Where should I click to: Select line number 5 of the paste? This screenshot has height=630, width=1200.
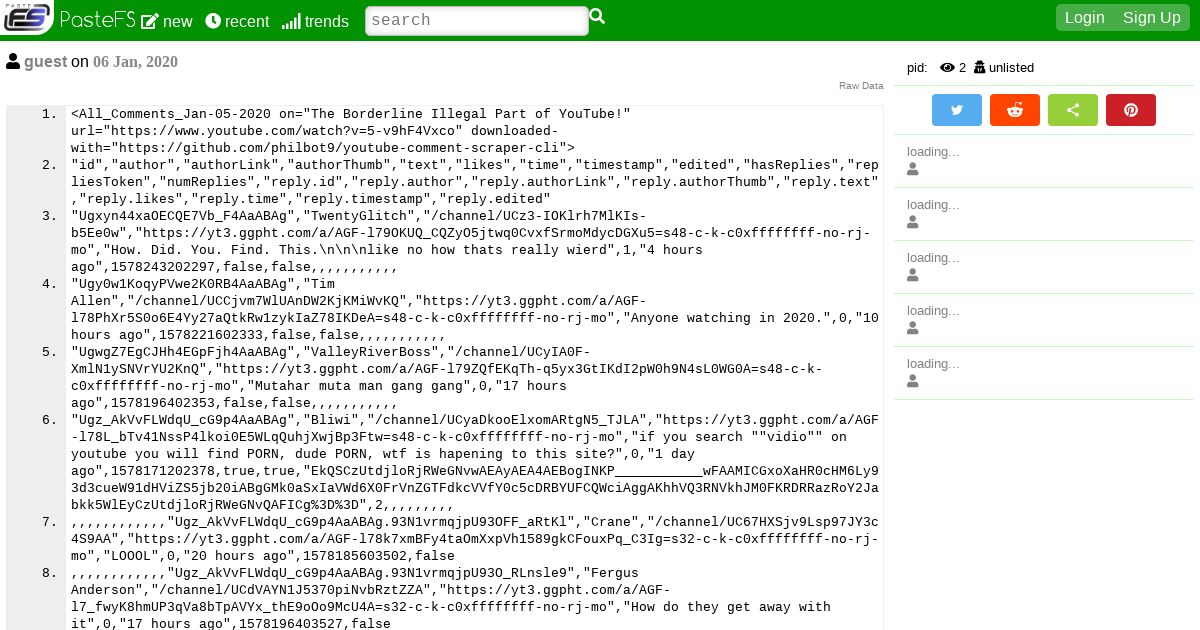(x=49, y=352)
